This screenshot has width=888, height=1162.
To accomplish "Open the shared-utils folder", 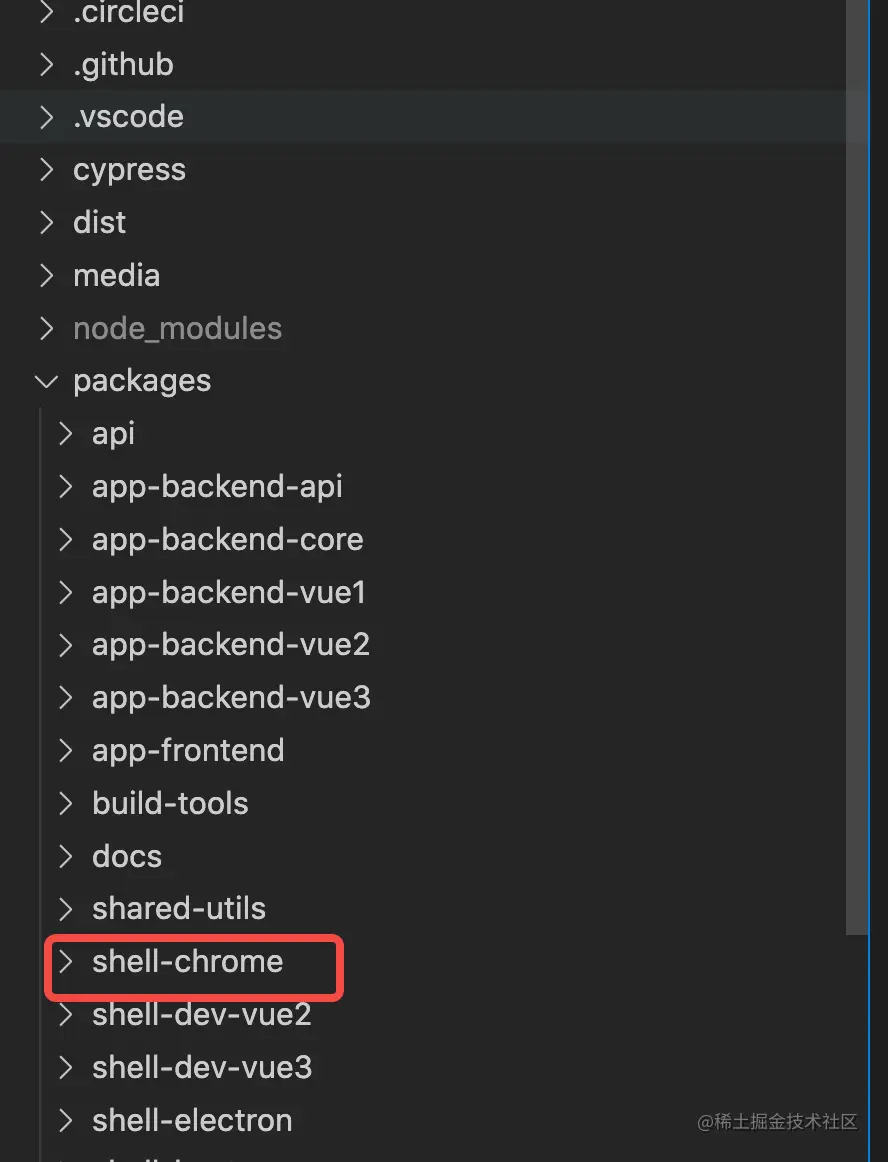I will coord(179,909).
